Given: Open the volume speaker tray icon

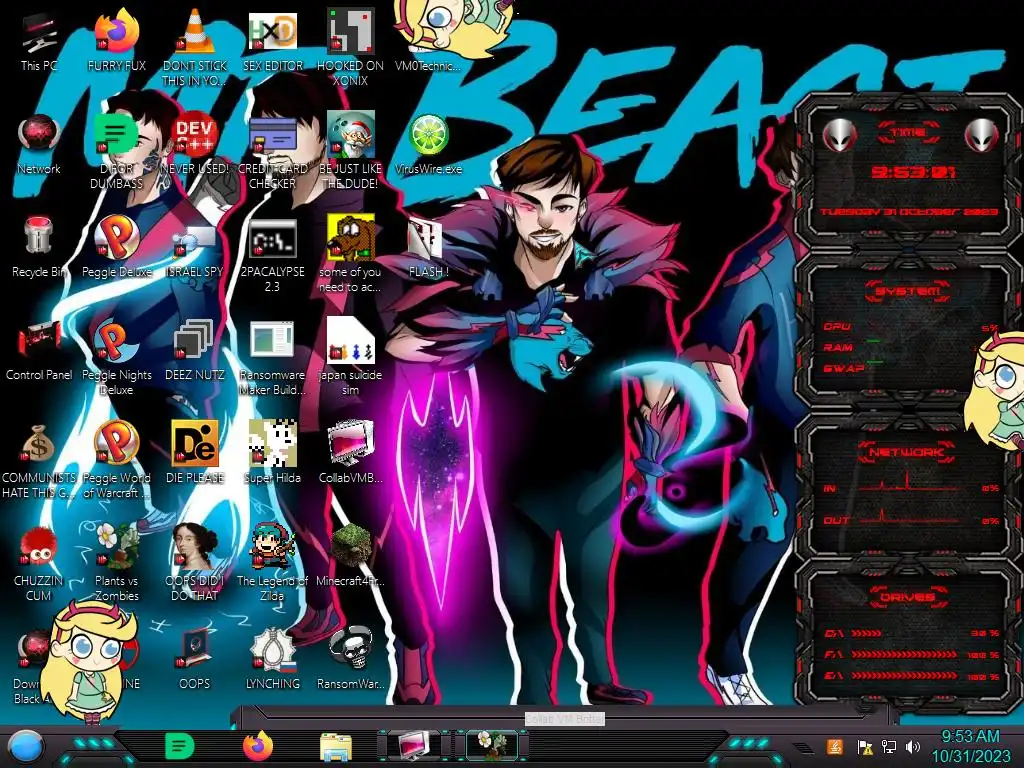Looking at the screenshot, I should (913, 746).
